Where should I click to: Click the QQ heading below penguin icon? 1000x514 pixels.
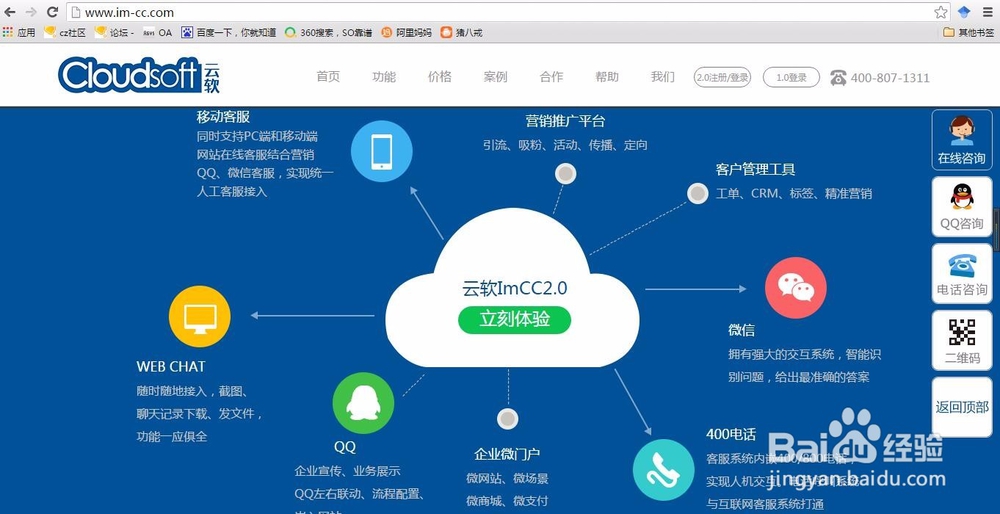345,447
